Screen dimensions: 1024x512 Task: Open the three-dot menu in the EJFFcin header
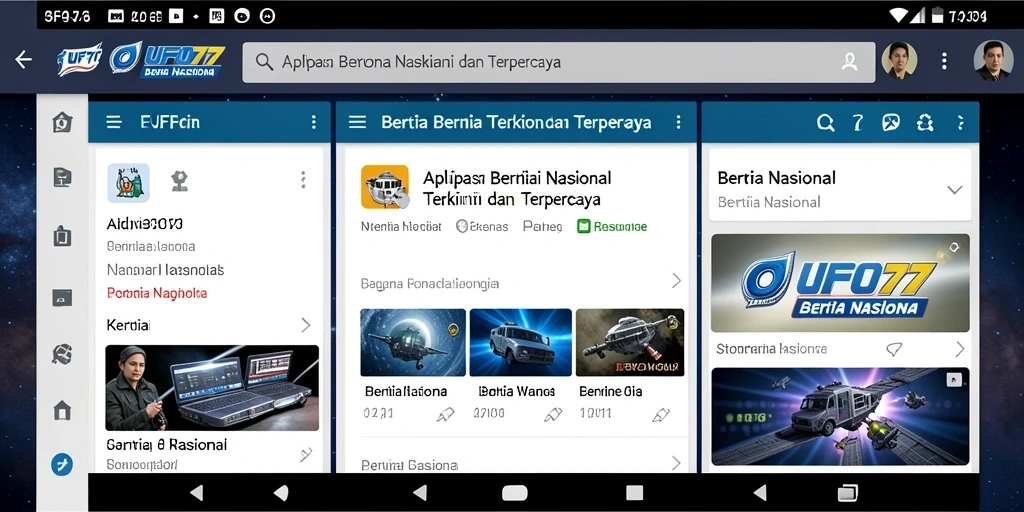click(x=313, y=122)
